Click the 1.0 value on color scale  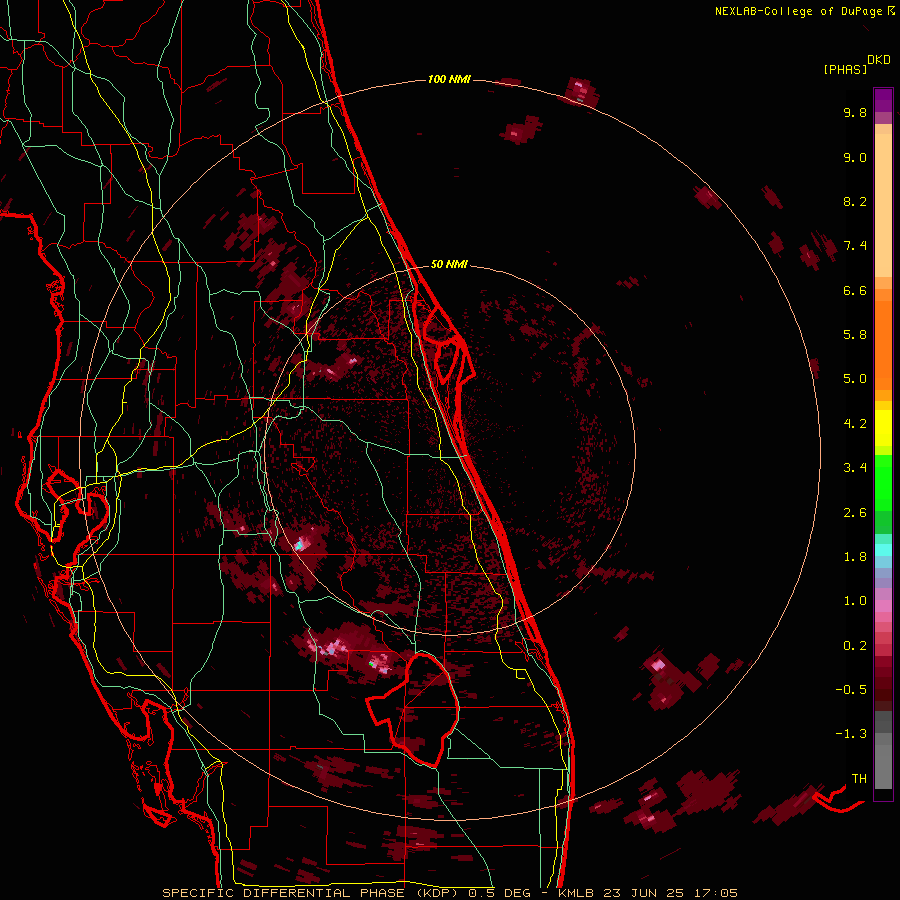855,601
